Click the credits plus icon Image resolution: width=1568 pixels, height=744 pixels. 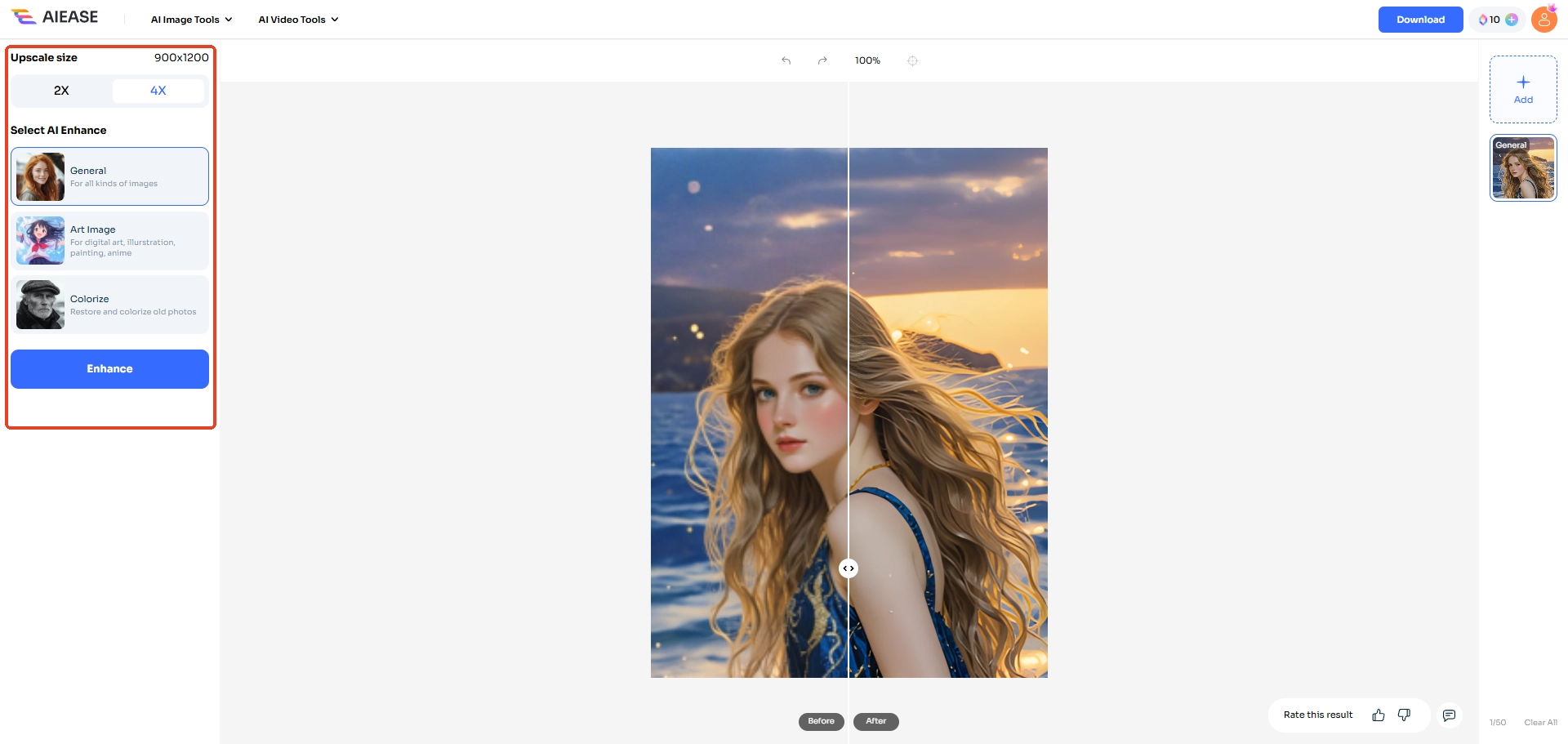pos(1512,20)
